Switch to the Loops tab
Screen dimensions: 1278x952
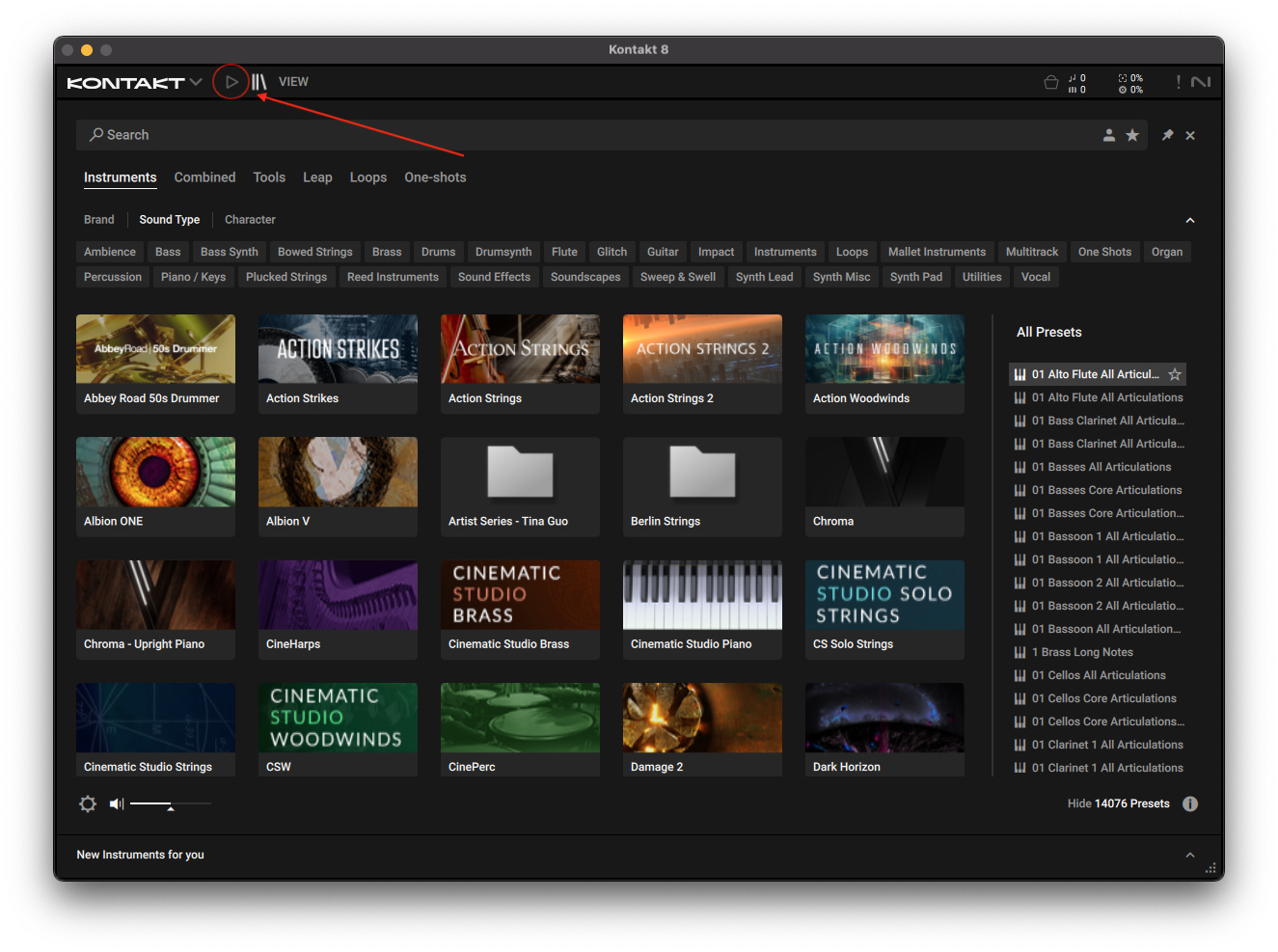pyautogui.click(x=367, y=177)
